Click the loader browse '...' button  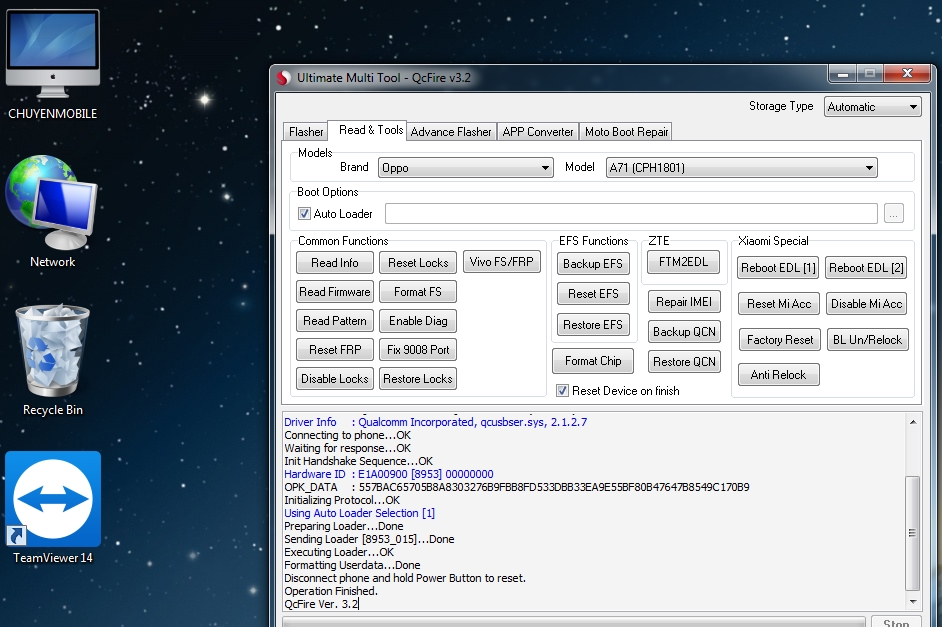coord(894,214)
